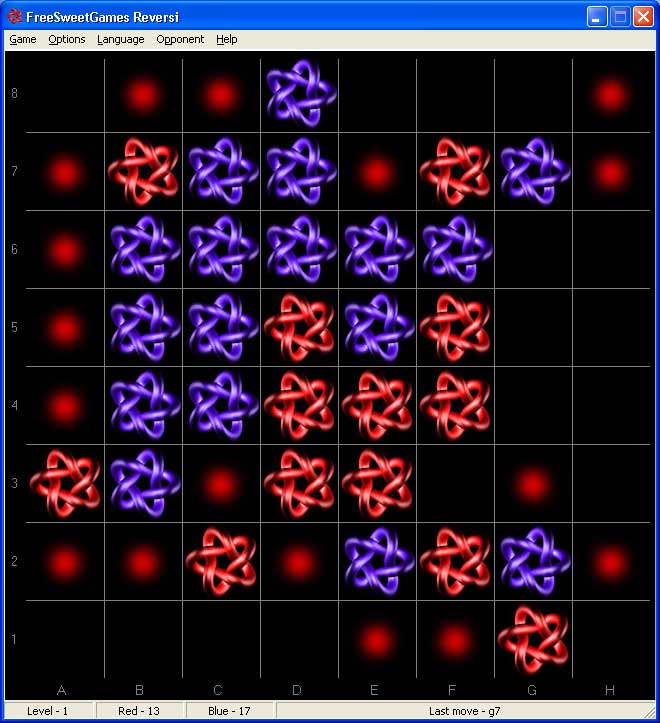Play the red move marker at B8
The height and width of the screenshot is (723, 660).
[x=142, y=95]
